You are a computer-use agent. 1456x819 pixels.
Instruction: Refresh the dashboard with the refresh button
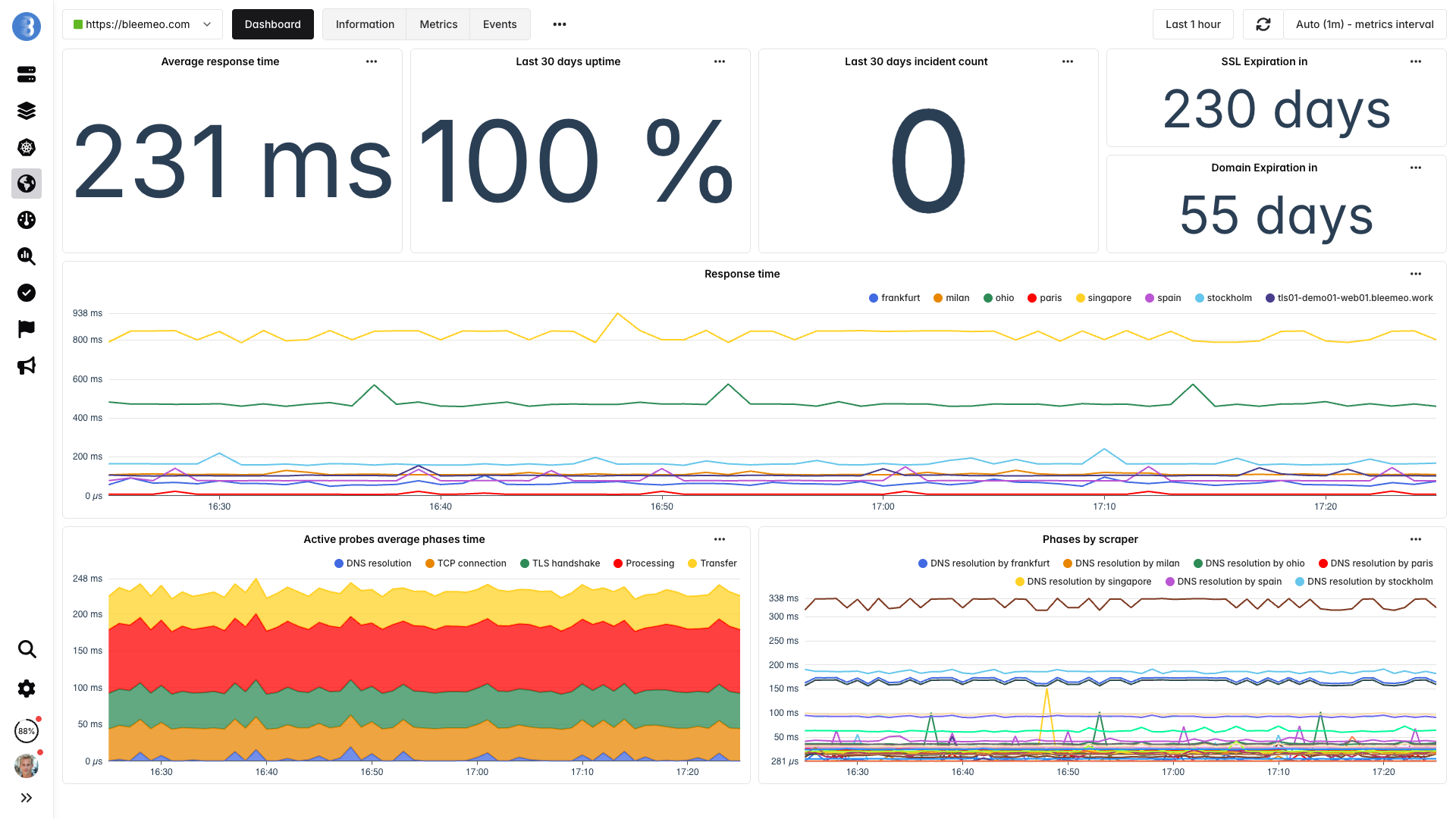click(x=1263, y=24)
